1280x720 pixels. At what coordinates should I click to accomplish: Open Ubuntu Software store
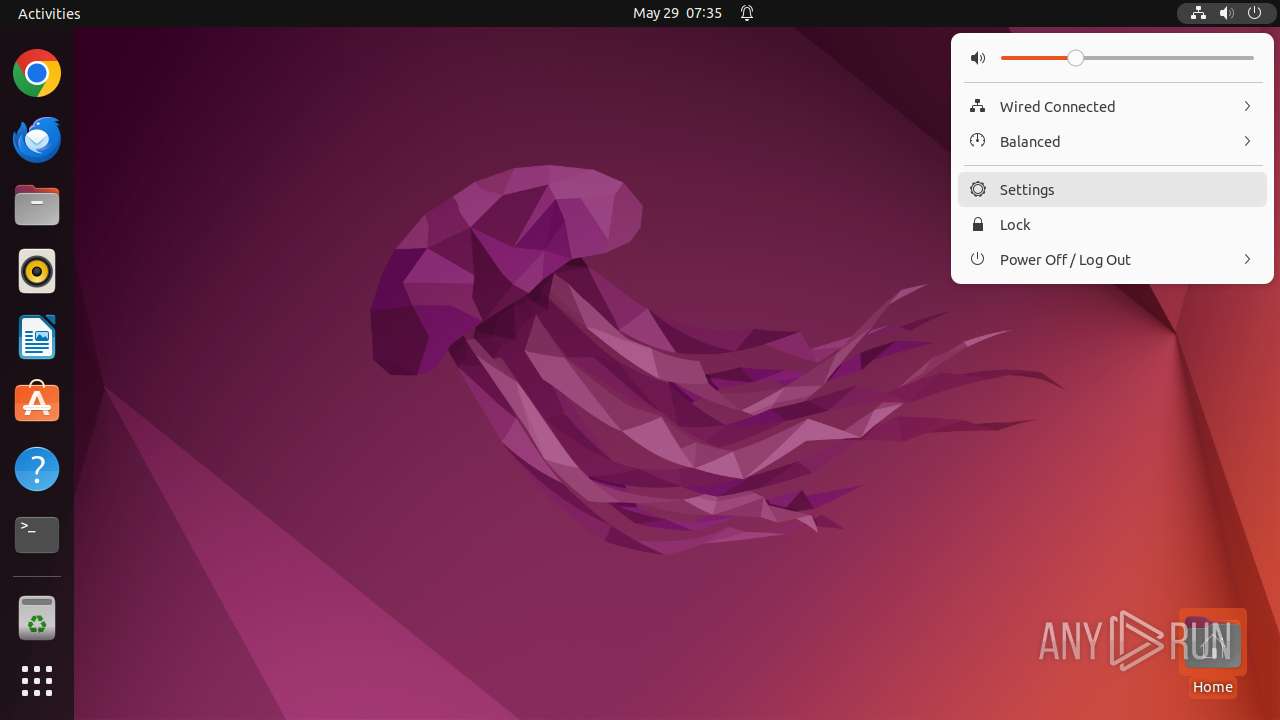pyautogui.click(x=37, y=403)
